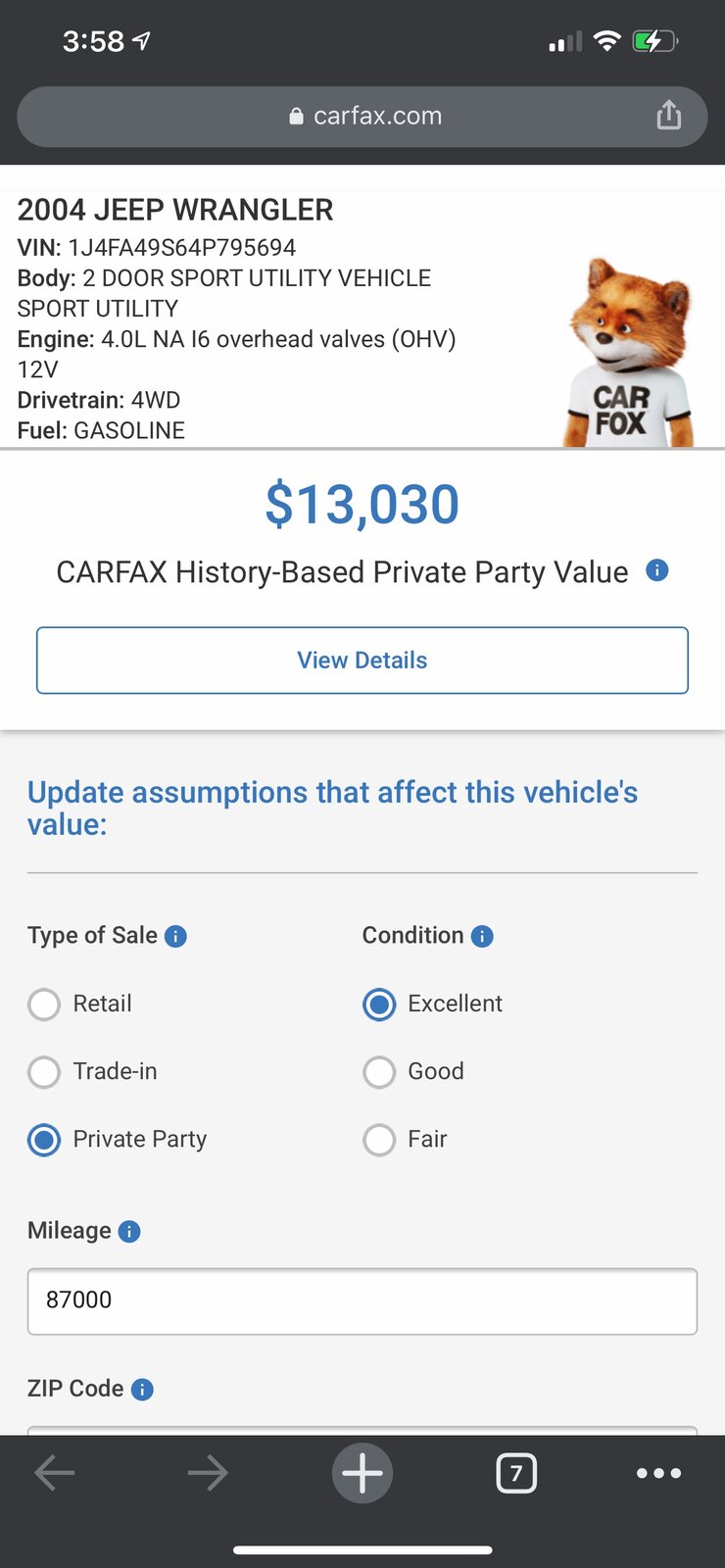
Task: Set condition to Good
Action: pos(379,1072)
